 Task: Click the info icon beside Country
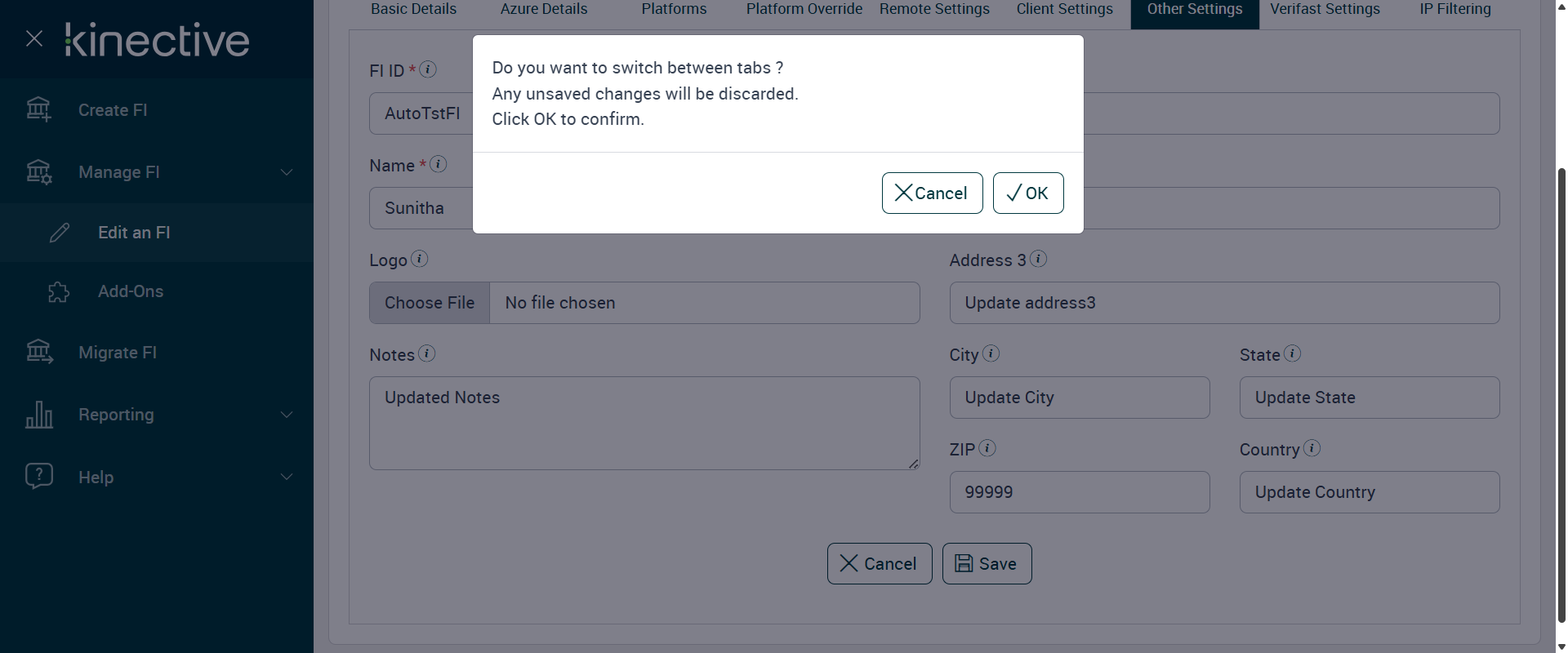coord(1312,448)
